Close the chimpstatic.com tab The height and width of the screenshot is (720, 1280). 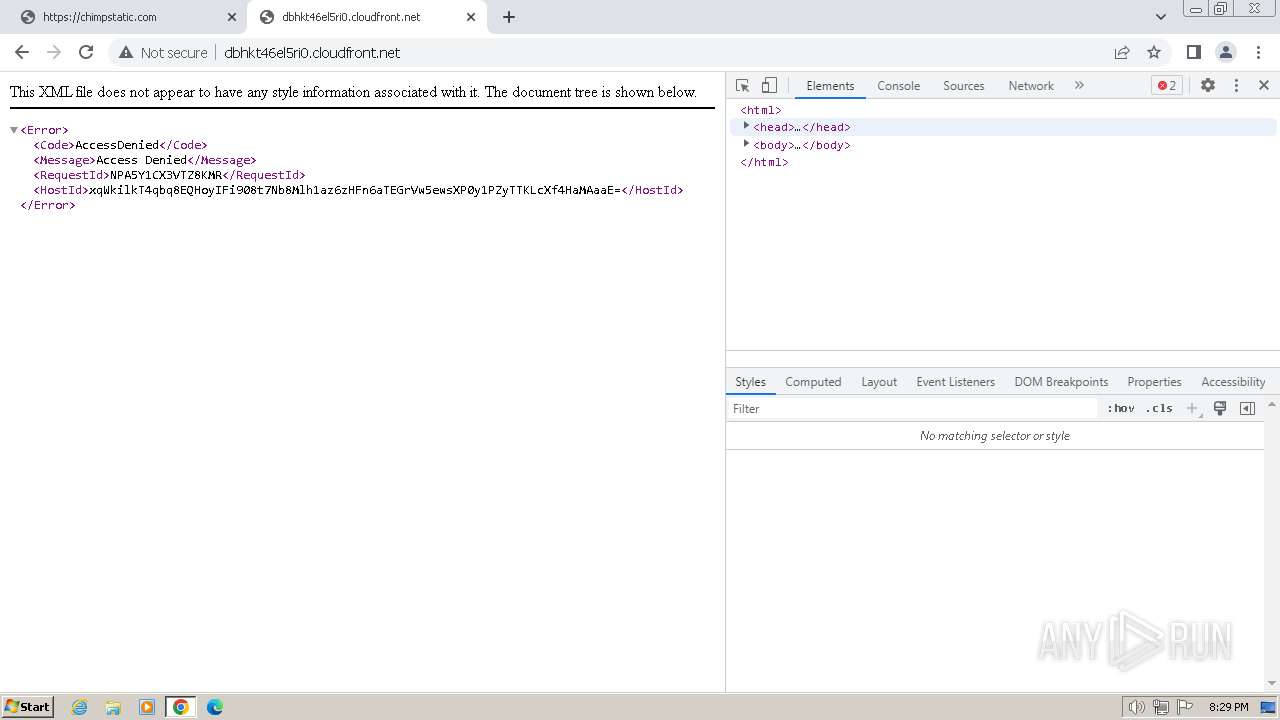[232, 17]
